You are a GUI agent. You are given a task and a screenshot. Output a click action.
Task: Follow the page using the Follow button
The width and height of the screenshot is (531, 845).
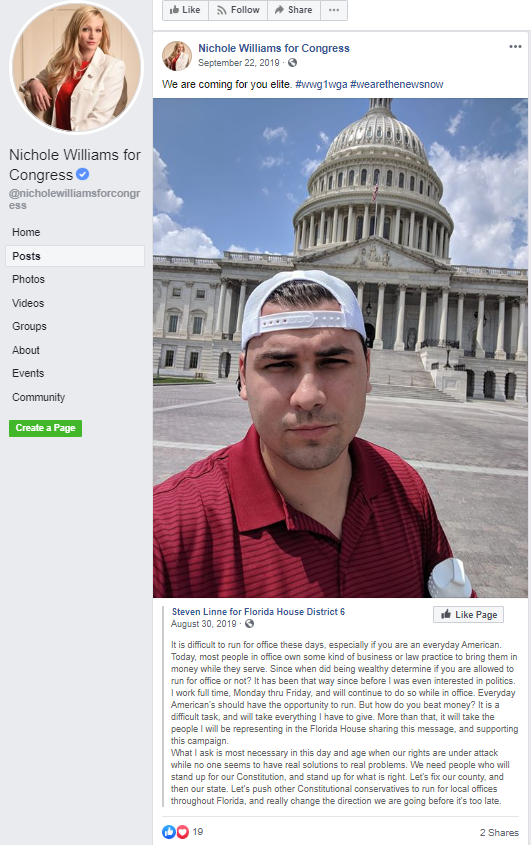coord(238,10)
